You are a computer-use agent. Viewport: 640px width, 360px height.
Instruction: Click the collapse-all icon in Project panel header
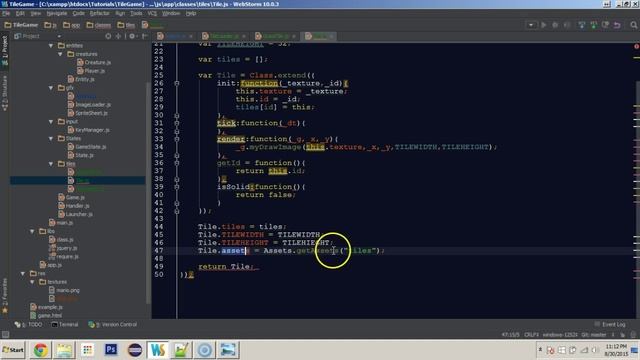(118, 36)
